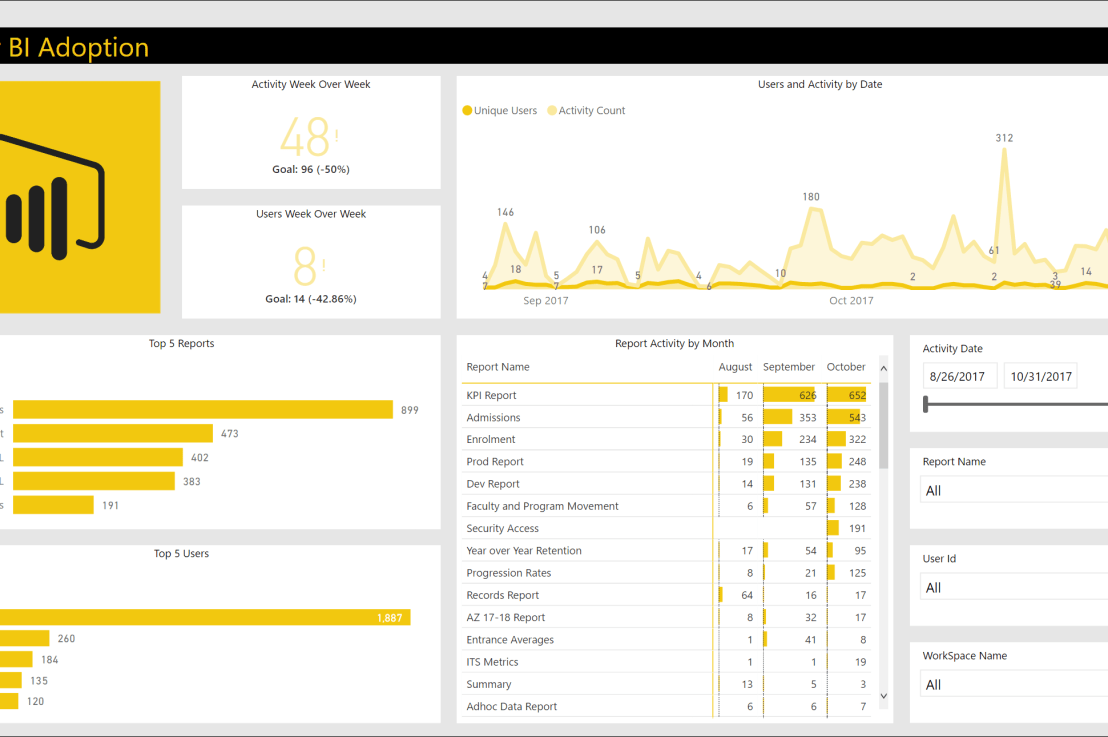The width and height of the screenshot is (1108, 737).
Task: Click the 1,887 bar in Top 5 Users
Action: point(200,617)
